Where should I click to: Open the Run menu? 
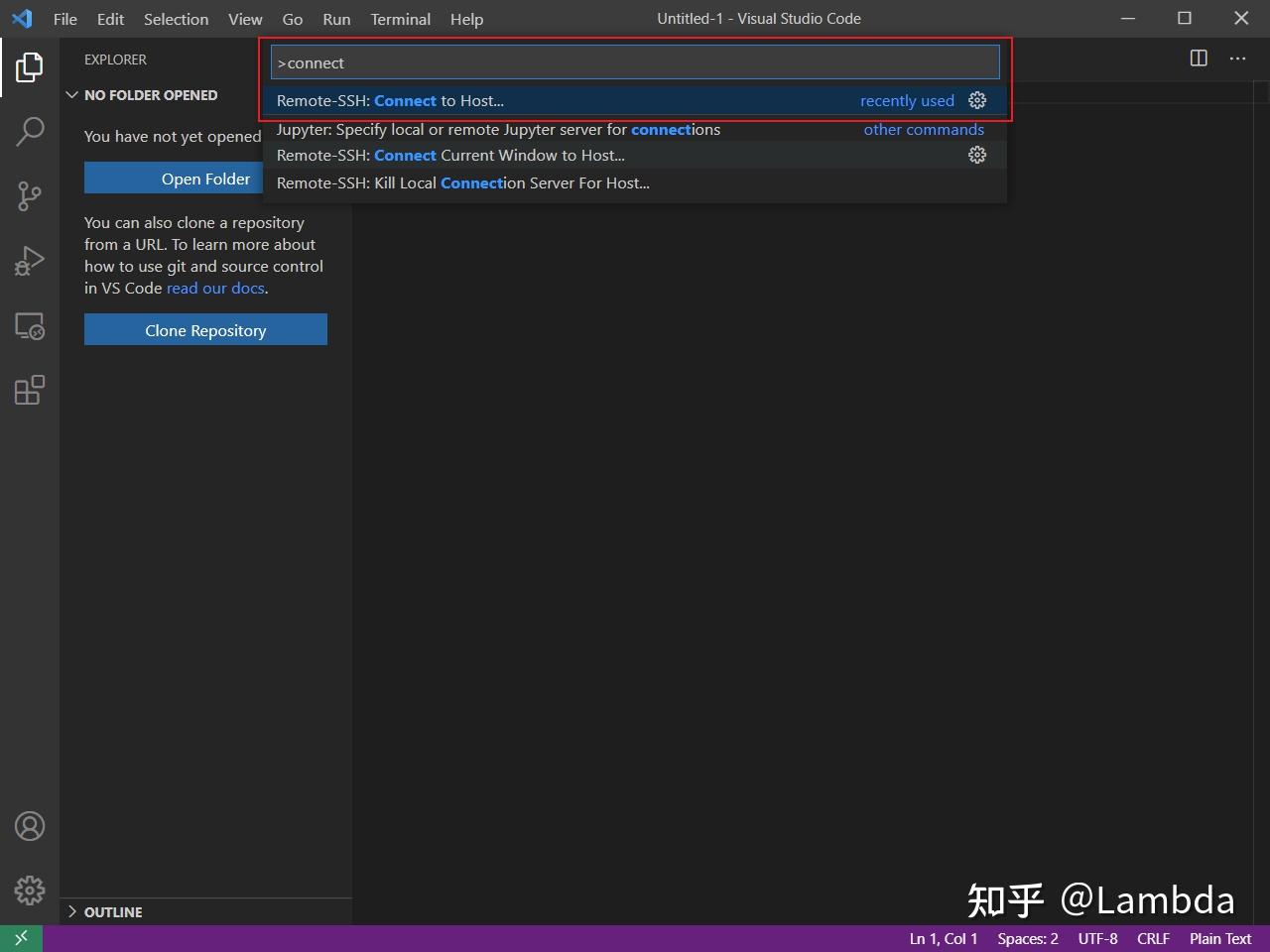click(x=335, y=19)
